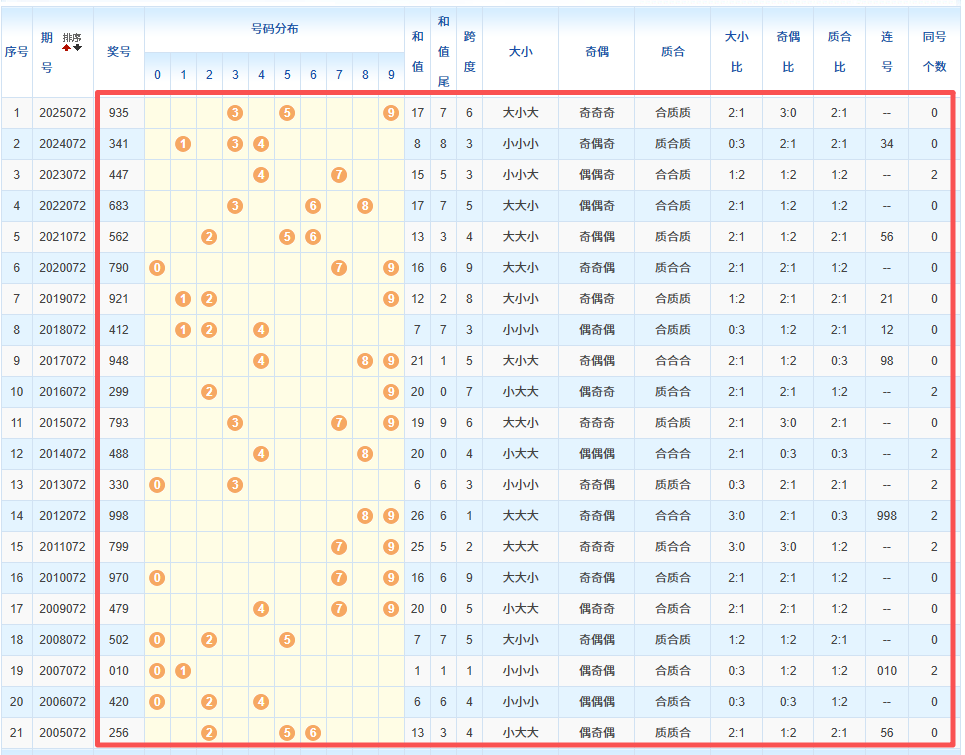Image resolution: width=965 pixels, height=755 pixels.
Task: Click orange ball 5 in row 2008072
Action: click(287, 640)
